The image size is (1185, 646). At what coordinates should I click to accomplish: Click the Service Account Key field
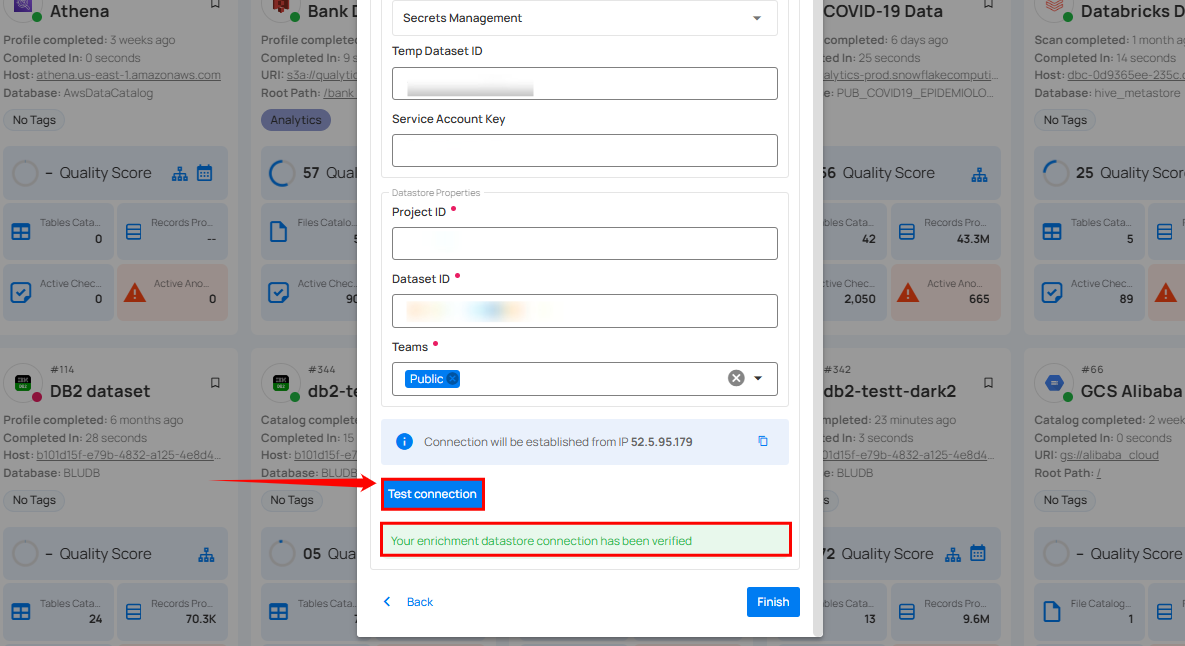click(584, 150)
